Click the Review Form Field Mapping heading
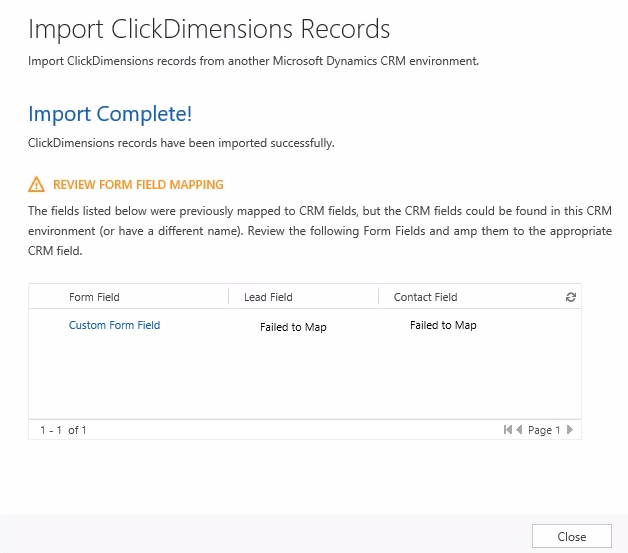This screenshot has width=628, height=553. click(138, 184)
